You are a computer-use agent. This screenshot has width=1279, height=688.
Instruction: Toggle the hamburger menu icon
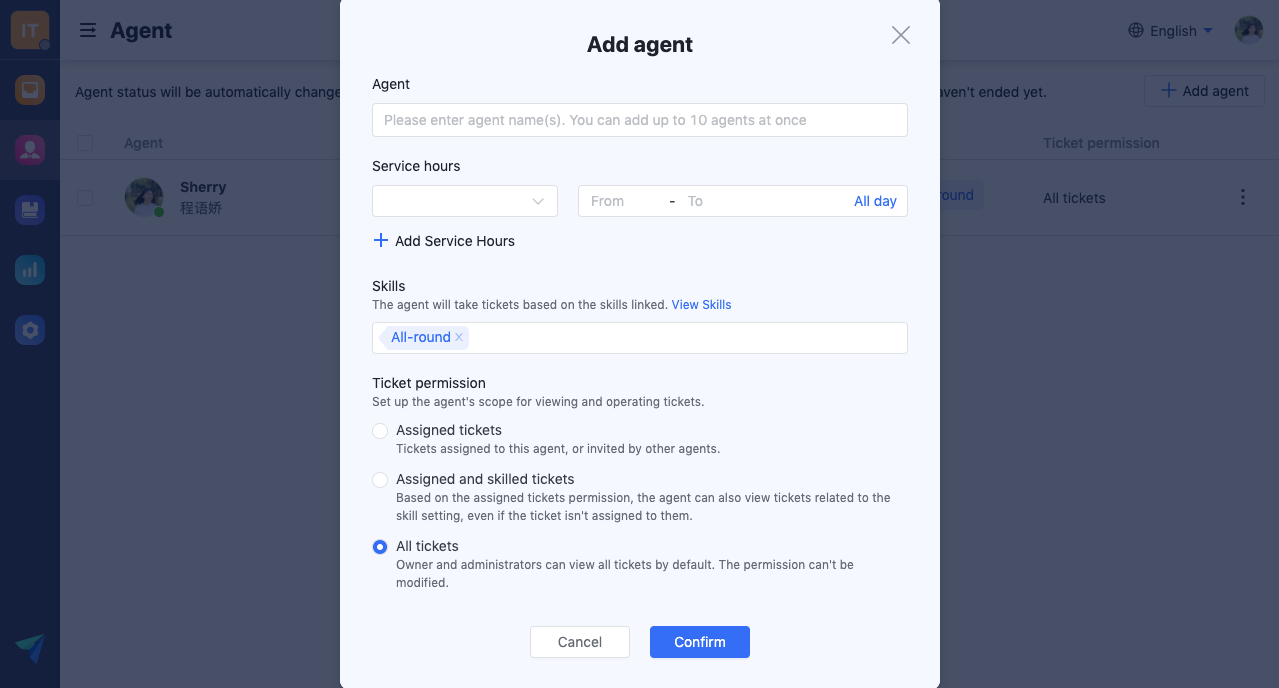(x=88, y=31)
